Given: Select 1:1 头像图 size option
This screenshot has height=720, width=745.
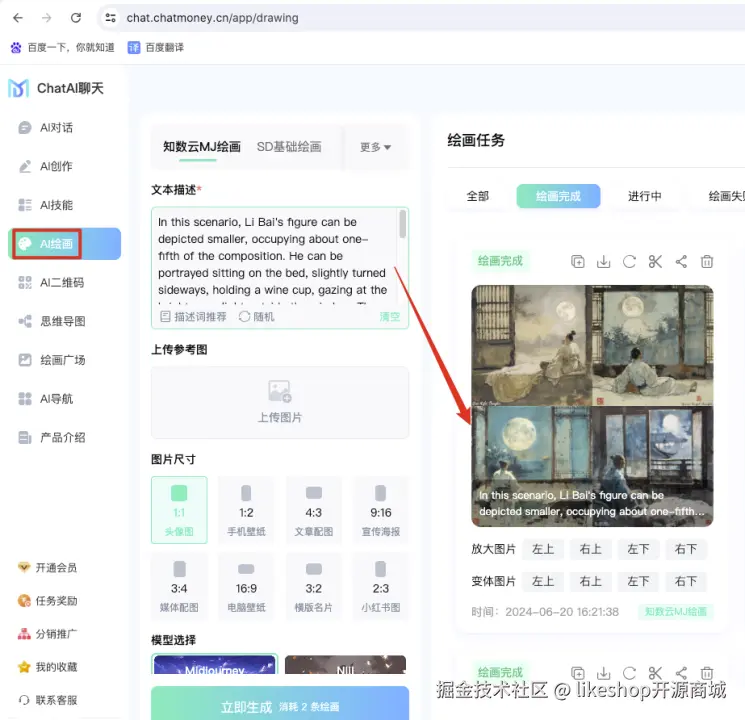Looking at the screenshot, I should 179,510.
